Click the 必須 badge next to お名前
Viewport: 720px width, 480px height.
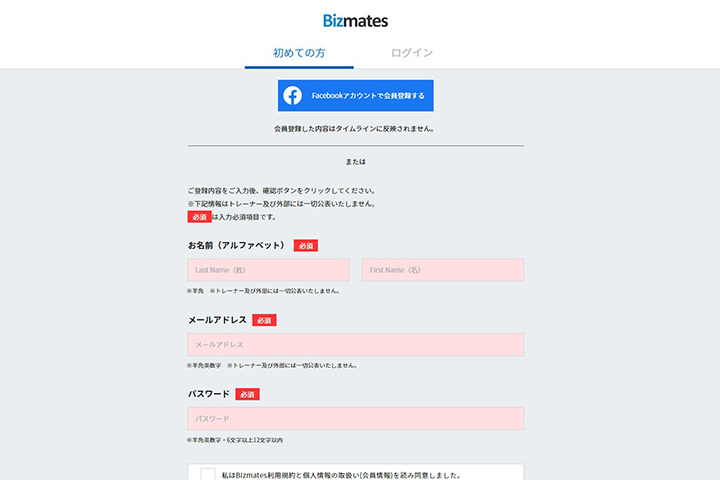306,246
